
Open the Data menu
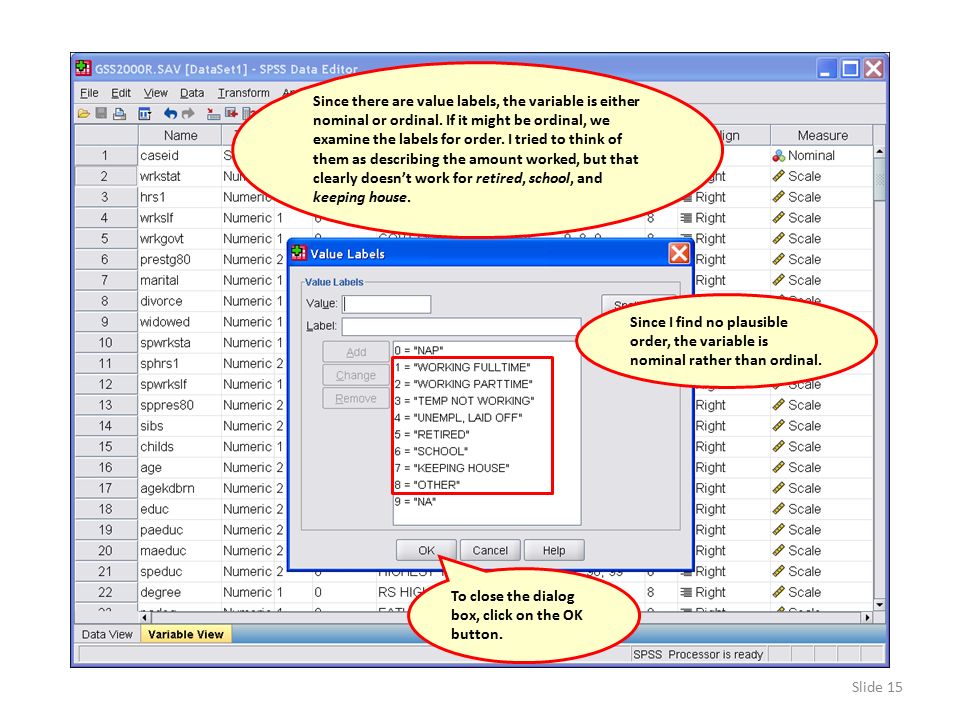pos(192,93)
